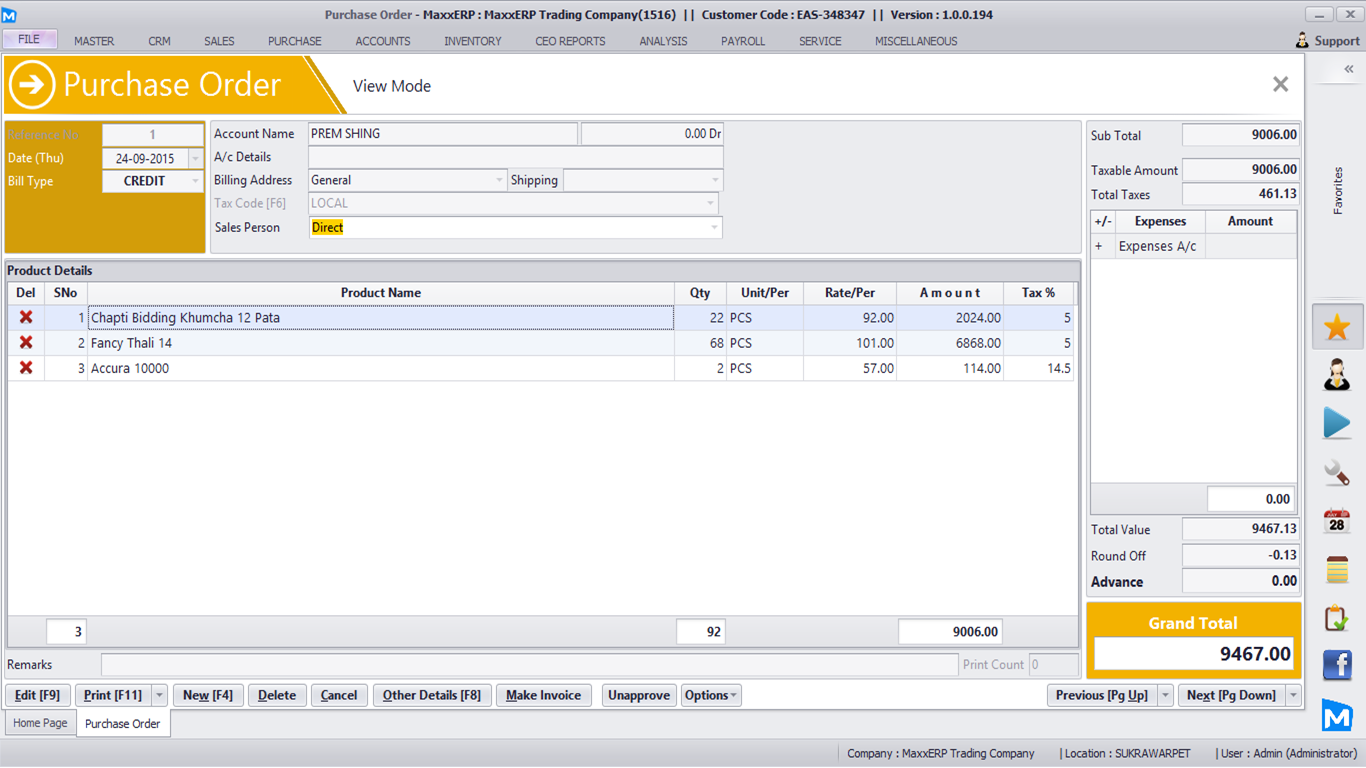Open the Bill Type CREDIT dropdown
The image size is (1366, 768).
click(x=194, y=181)
